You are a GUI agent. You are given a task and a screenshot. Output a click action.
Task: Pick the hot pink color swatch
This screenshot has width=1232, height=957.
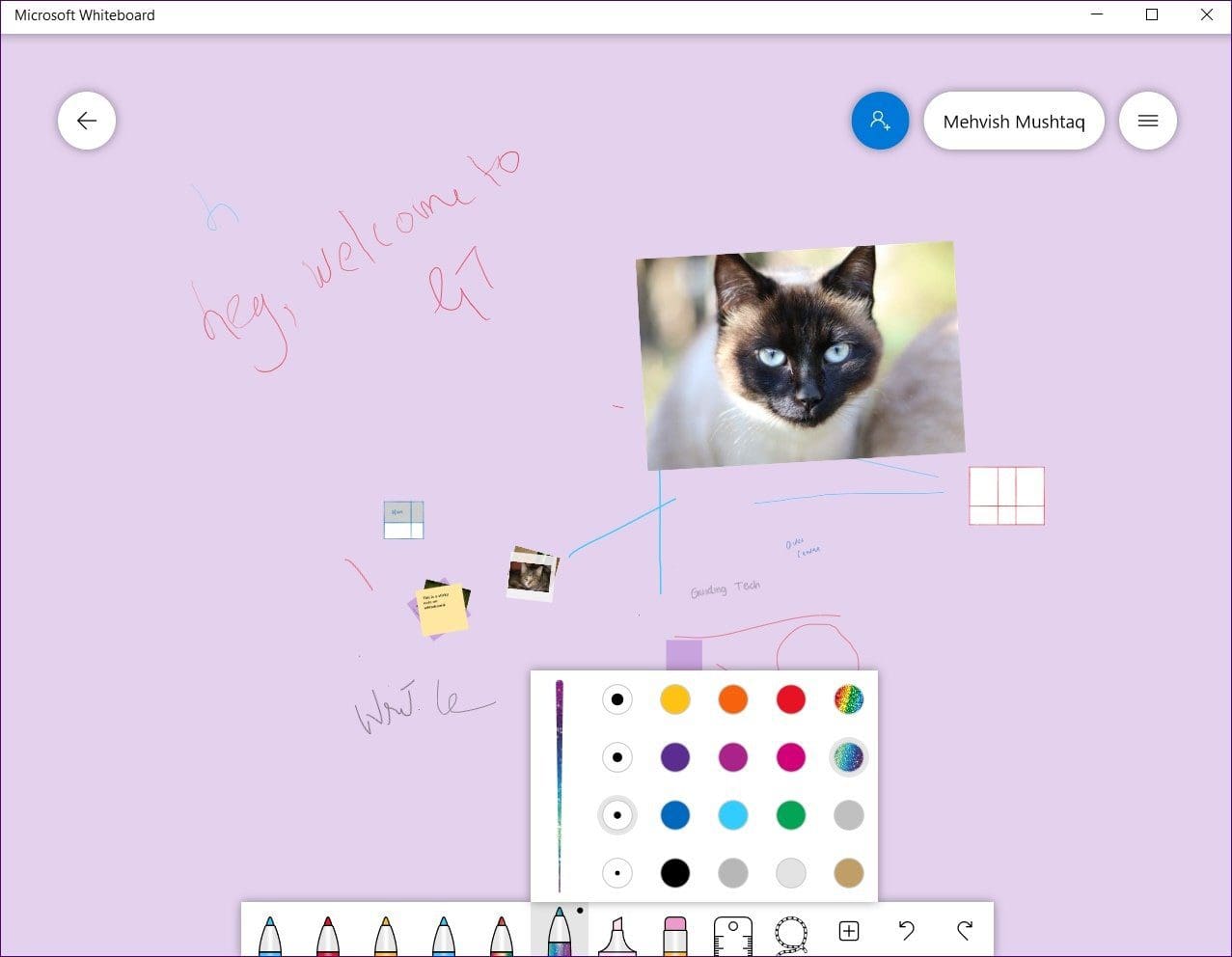click(791, 757)
